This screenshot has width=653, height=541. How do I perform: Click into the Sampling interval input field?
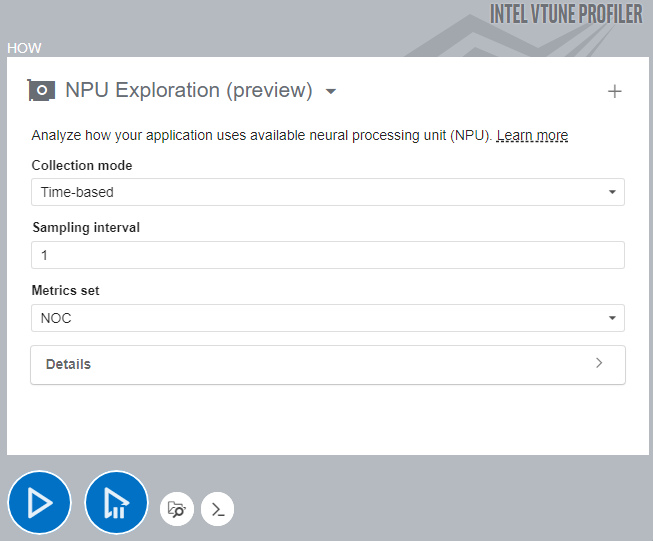(x=327, y=255)
